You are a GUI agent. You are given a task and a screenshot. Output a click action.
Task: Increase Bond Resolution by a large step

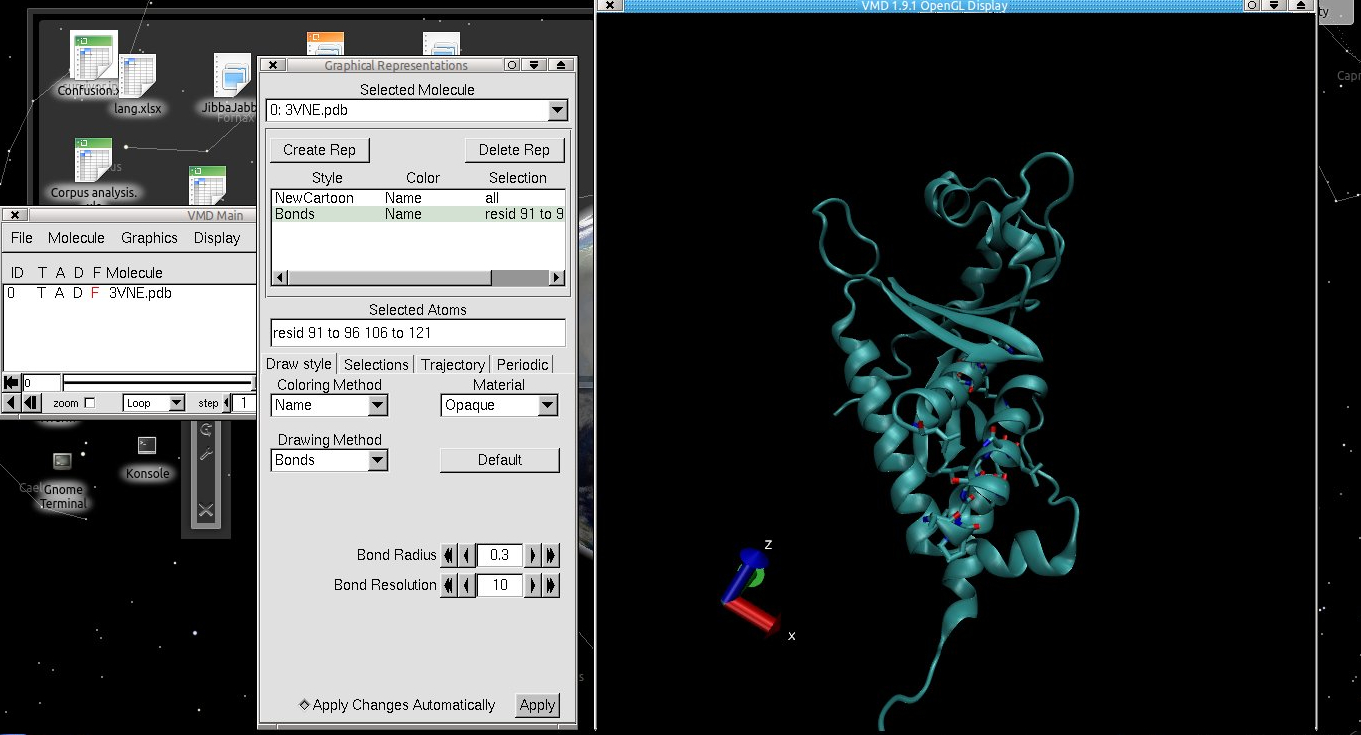pos(551,585)
